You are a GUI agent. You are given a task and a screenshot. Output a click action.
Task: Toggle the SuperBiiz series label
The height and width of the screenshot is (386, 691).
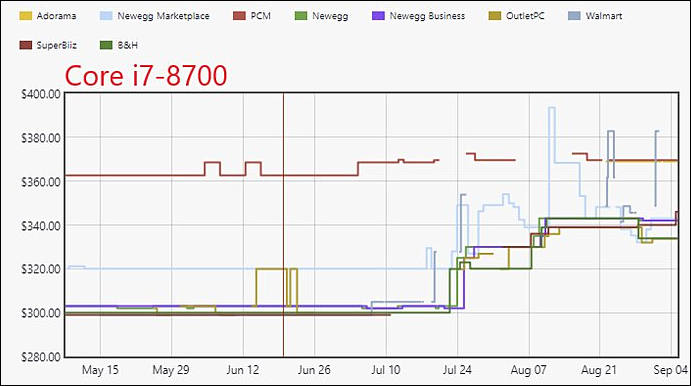[56, 45]
